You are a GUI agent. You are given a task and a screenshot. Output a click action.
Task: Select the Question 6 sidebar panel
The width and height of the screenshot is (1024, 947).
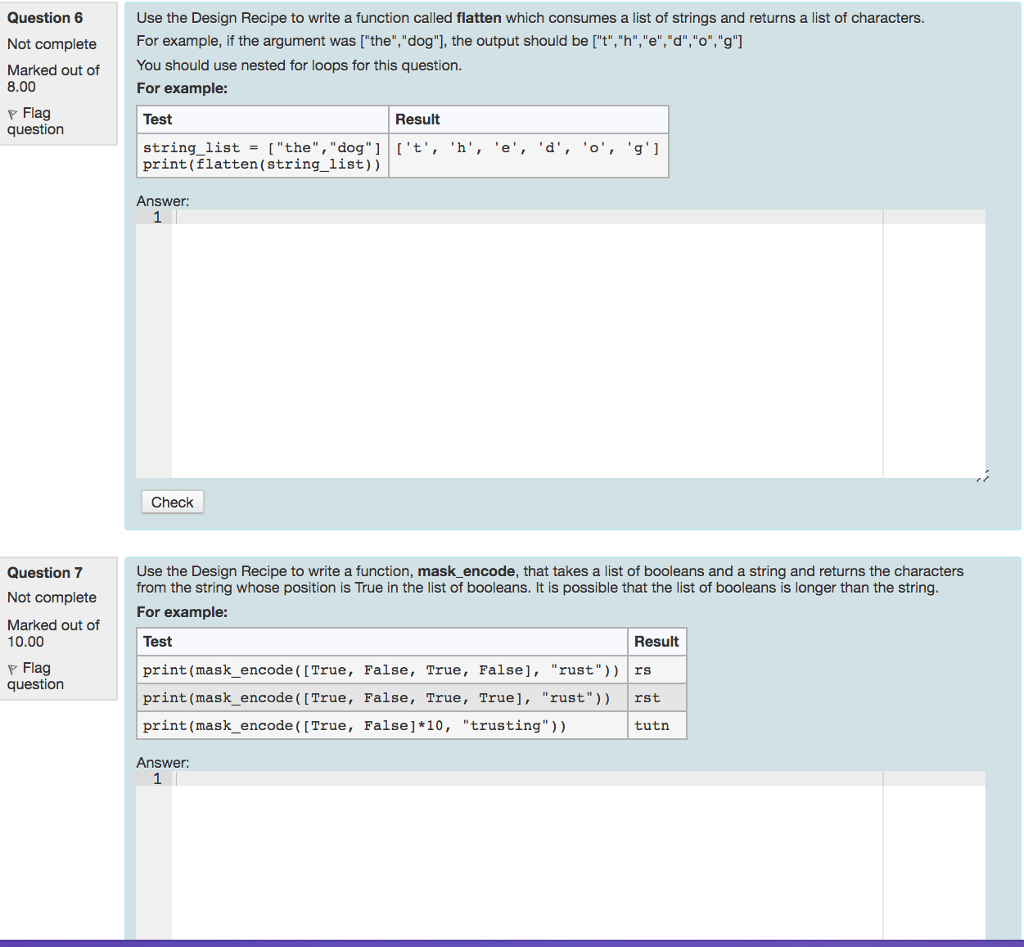coord(57,75)
